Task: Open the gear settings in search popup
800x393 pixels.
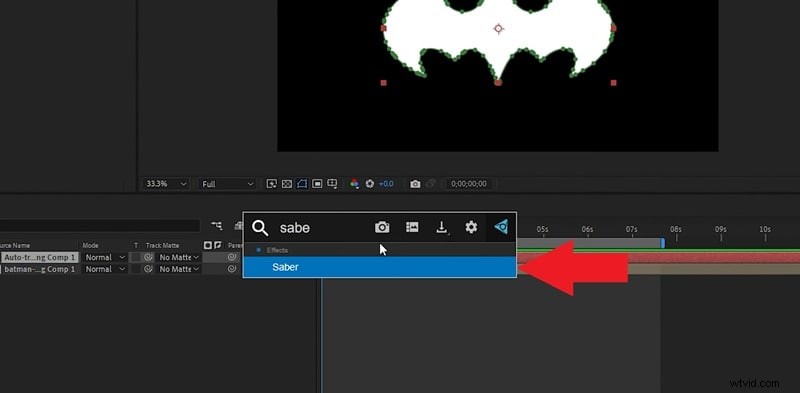Action: pyautogui.click(x=471, y=227)
